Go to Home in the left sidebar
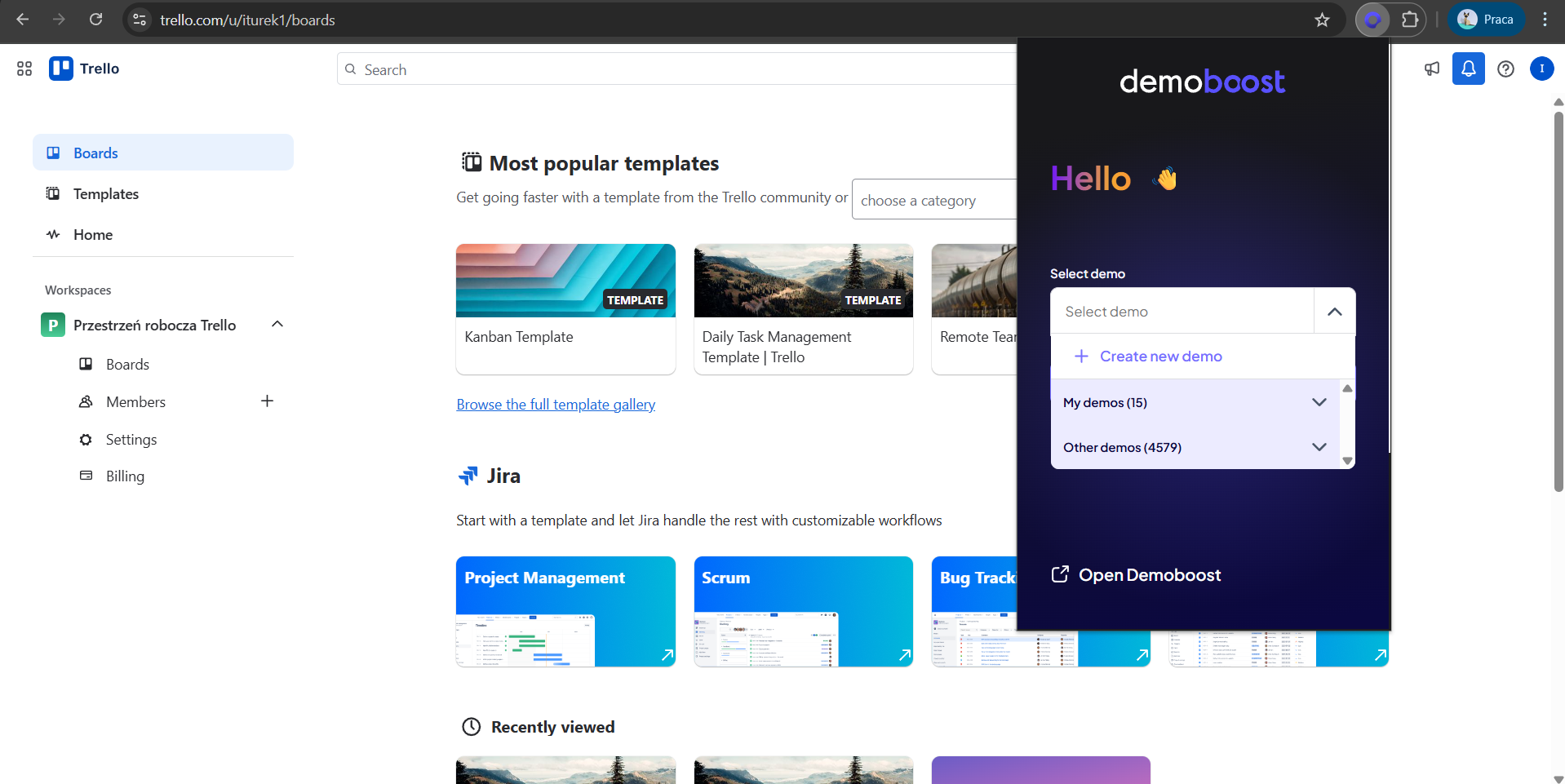Image resolution: width=1565 pixels, height=784 pixels. coord(163,234)
